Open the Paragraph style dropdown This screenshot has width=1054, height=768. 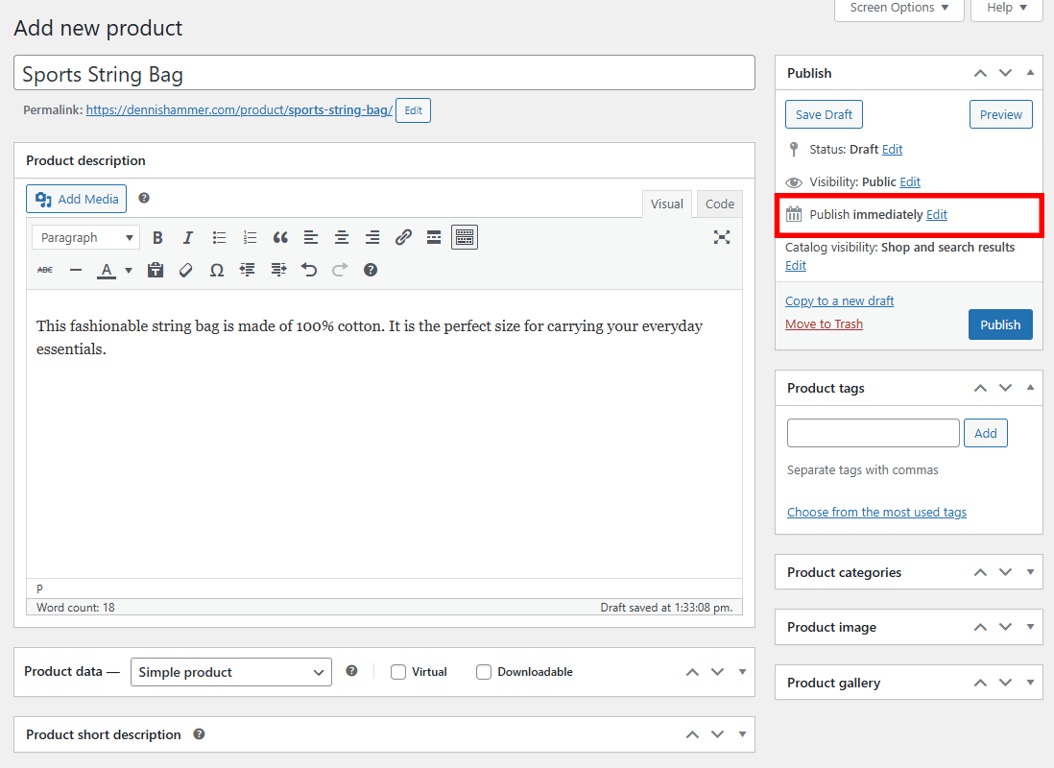[85, 237]
